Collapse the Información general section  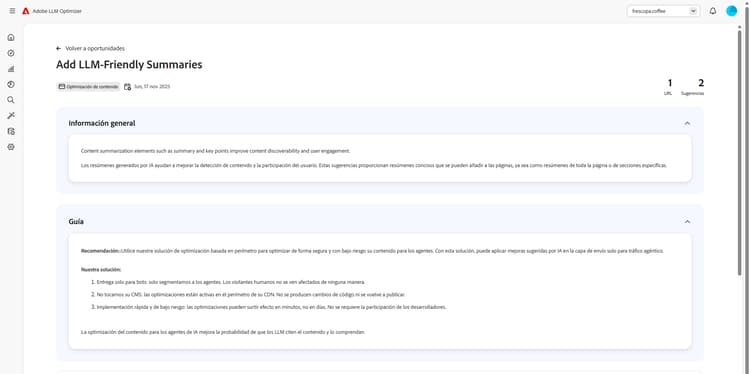pos(687,123)
